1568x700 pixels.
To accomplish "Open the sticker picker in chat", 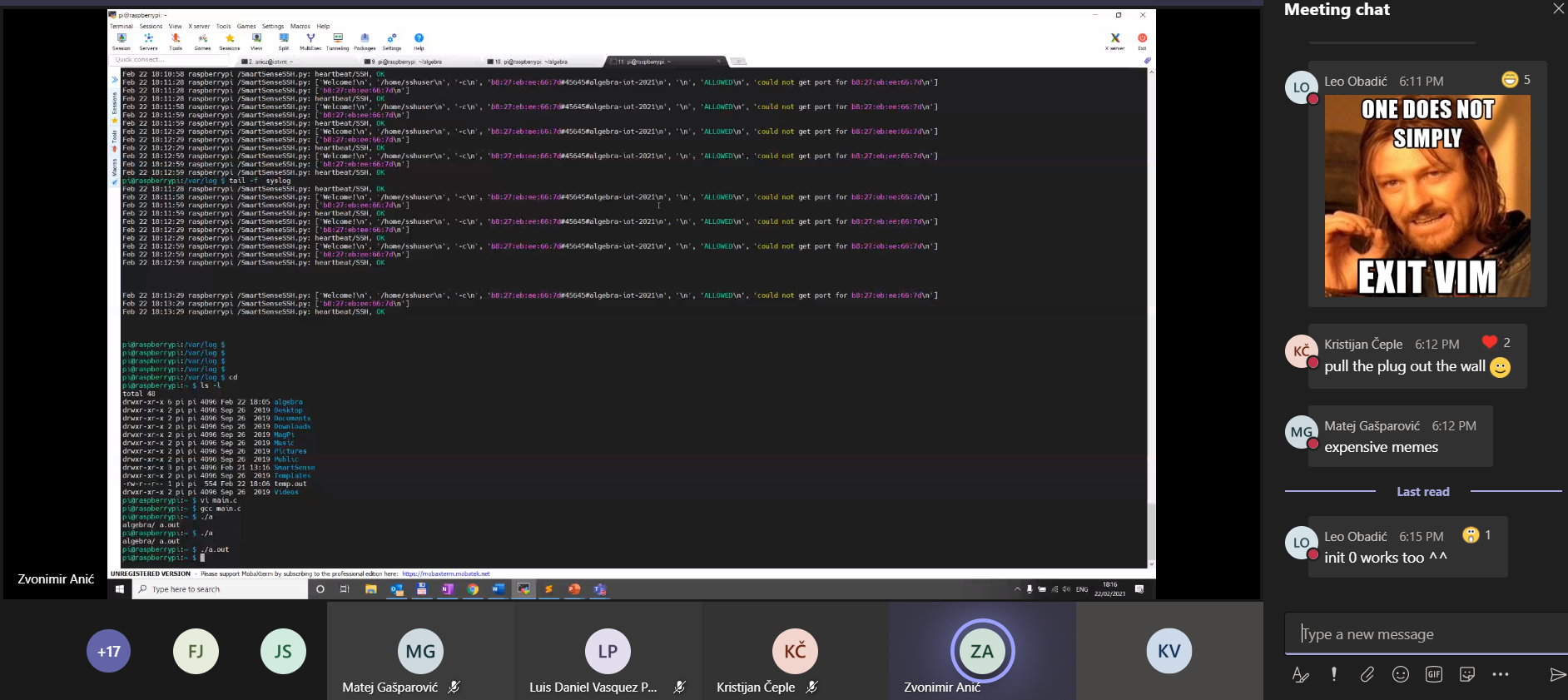I will pyautogui.click(x=1467, y=674).
